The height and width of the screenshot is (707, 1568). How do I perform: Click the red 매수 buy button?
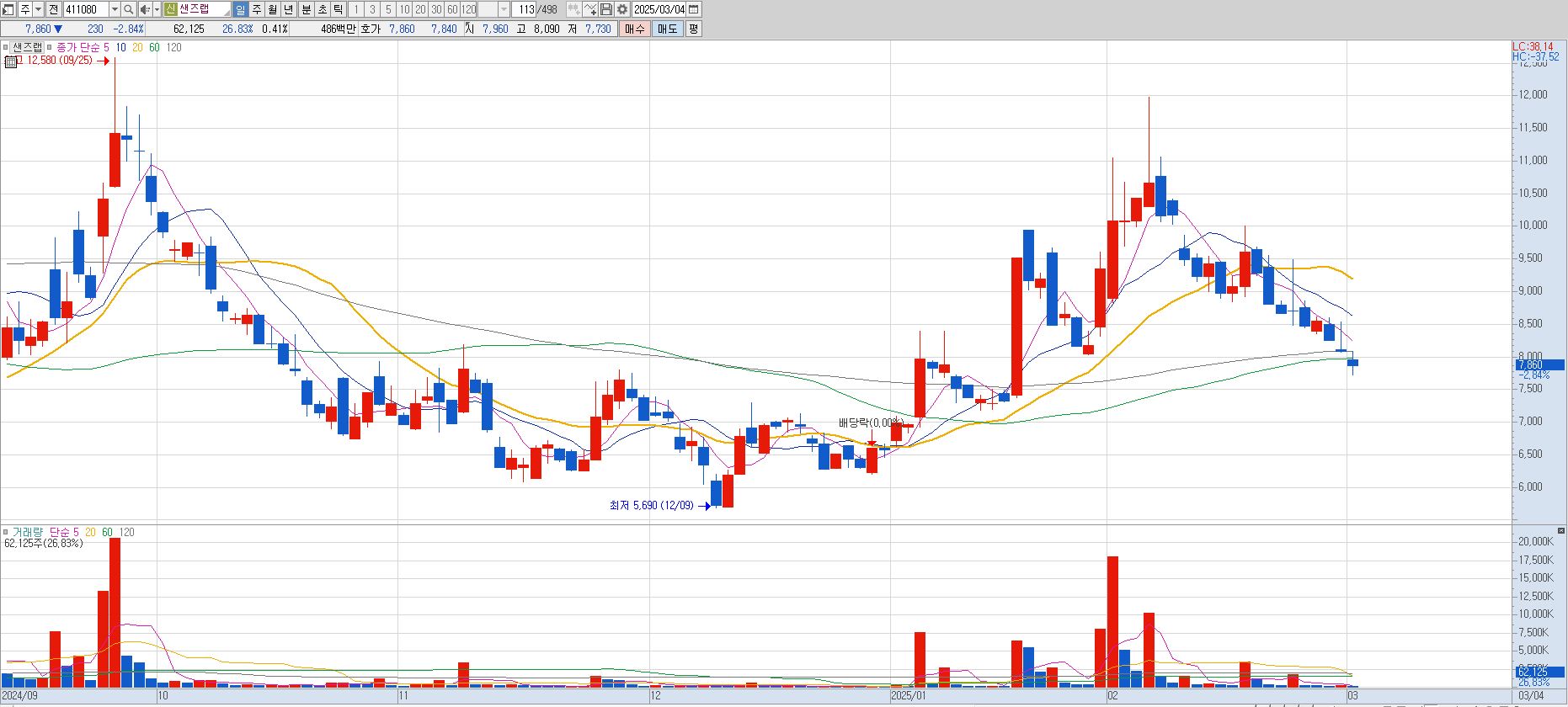[x=634, y=29]
